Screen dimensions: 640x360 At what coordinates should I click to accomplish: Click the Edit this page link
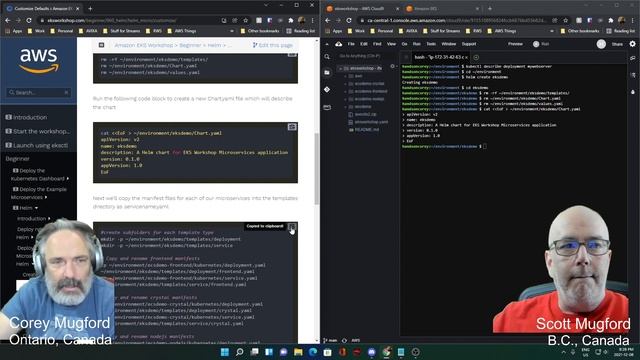click(272, 45)
